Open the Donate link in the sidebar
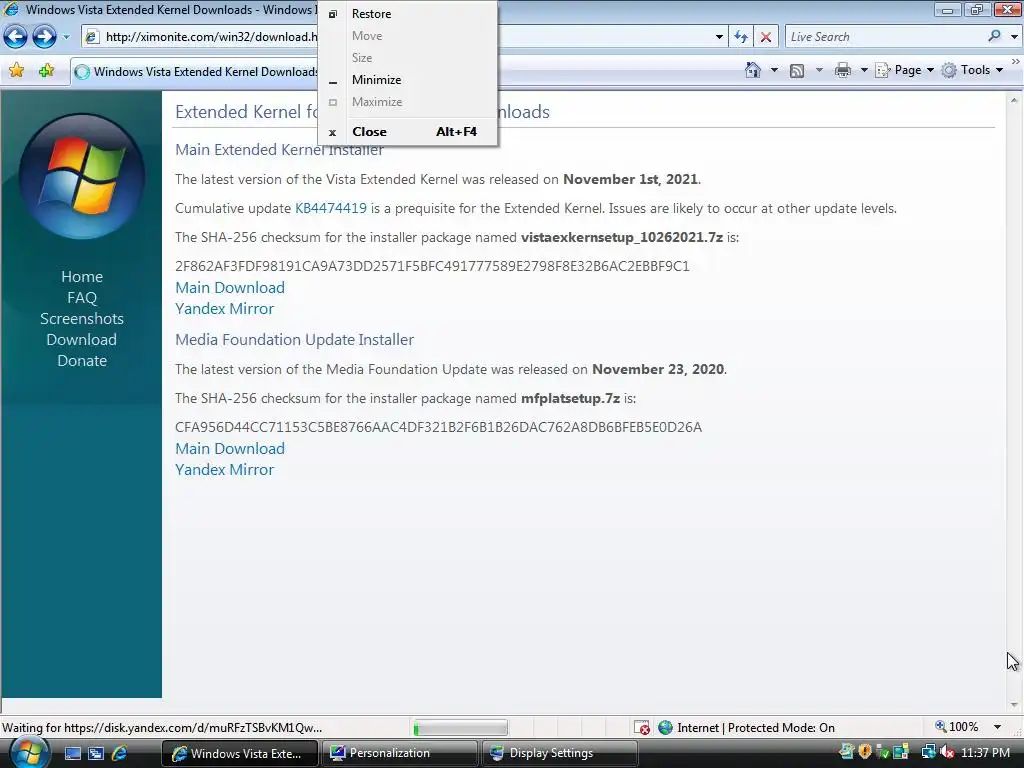1024x768 pixels. click(x=82, y=360)
